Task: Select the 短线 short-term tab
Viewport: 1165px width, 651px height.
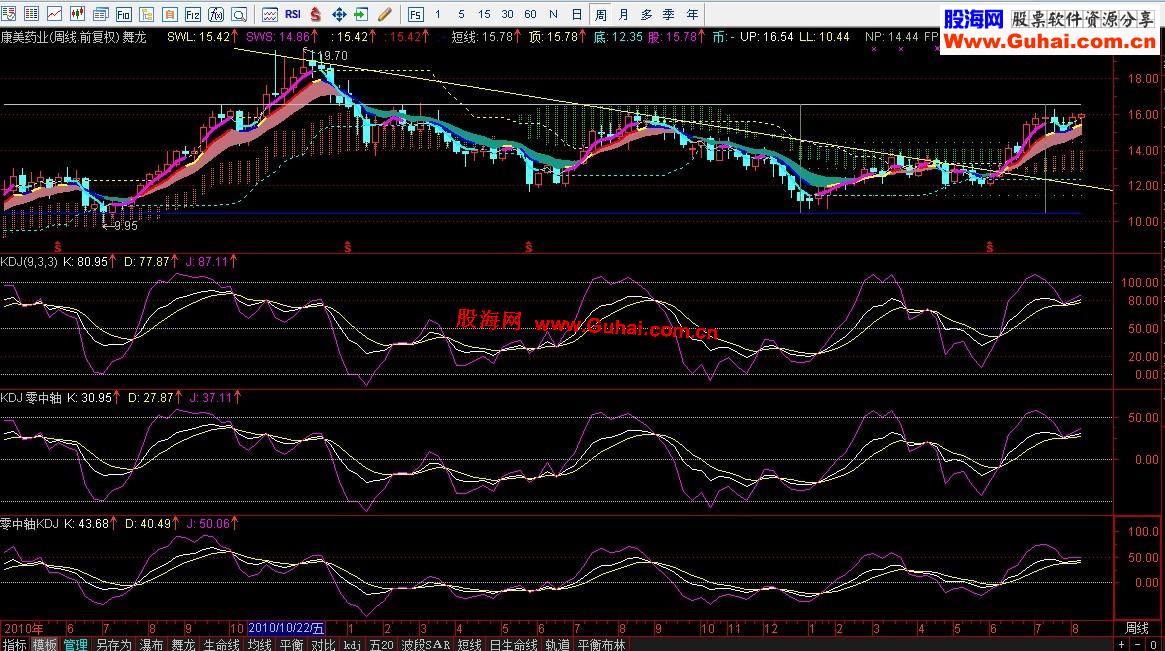Action: [x=470, y=644]
